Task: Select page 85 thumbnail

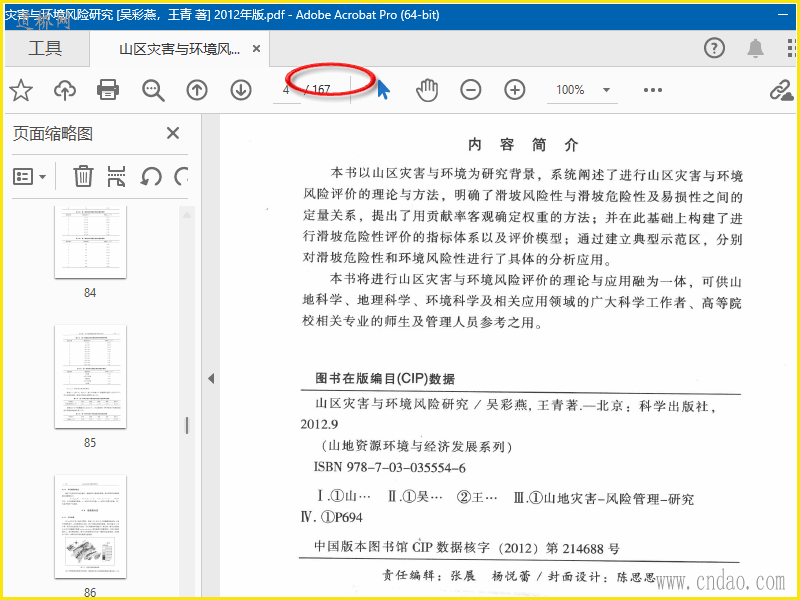Action: 90,377
